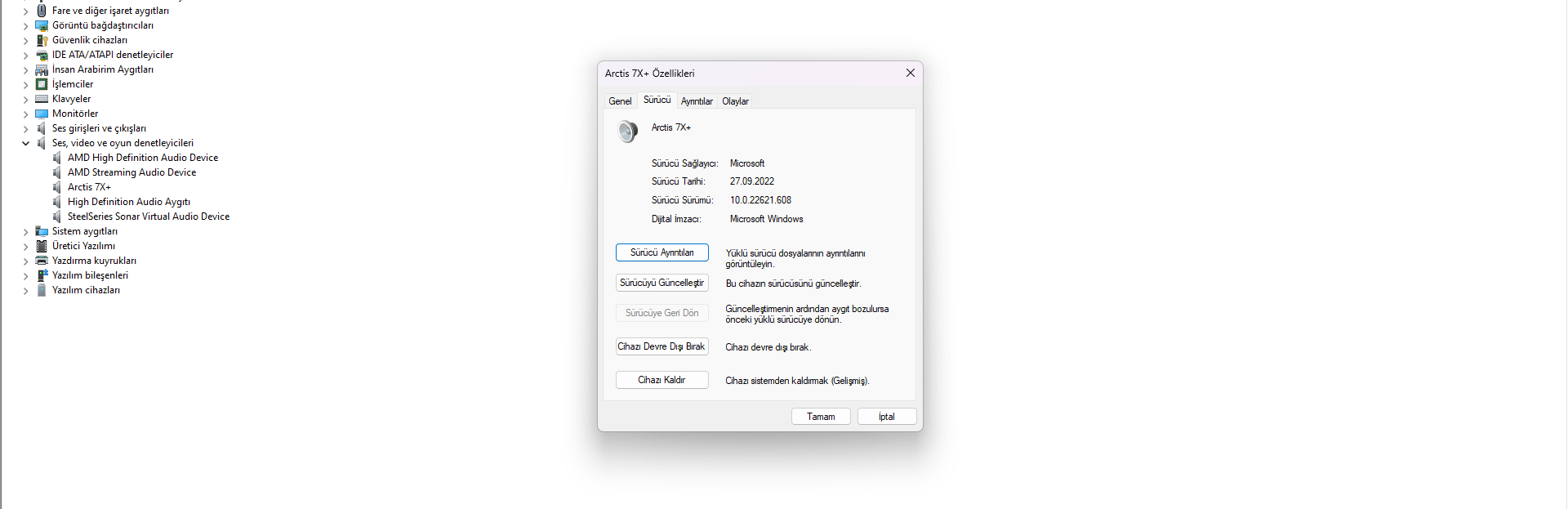Expand the Sistem aygıtları category

click(x=25, y=232)
